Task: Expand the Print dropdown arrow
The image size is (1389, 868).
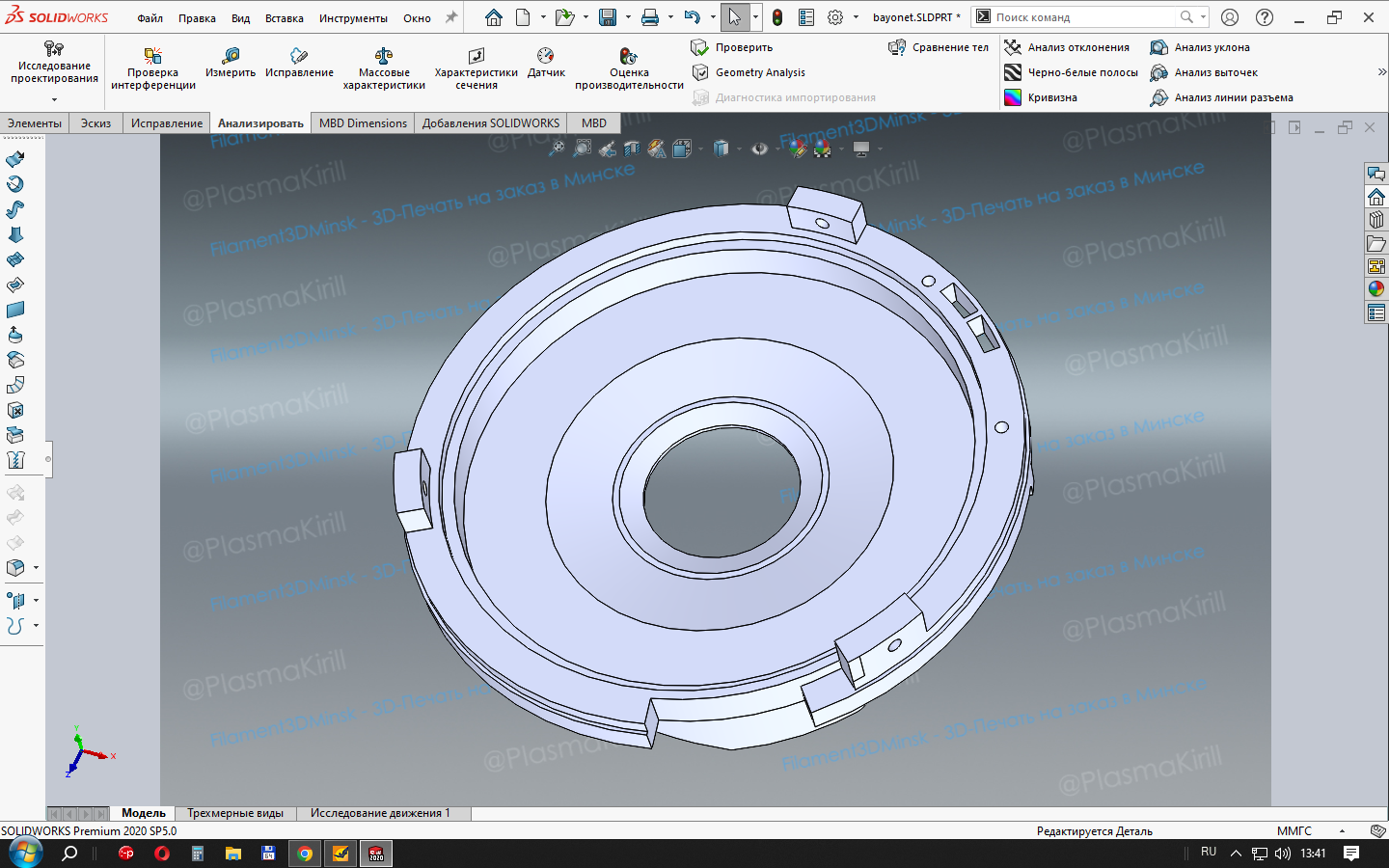Action: pos(670,17)
